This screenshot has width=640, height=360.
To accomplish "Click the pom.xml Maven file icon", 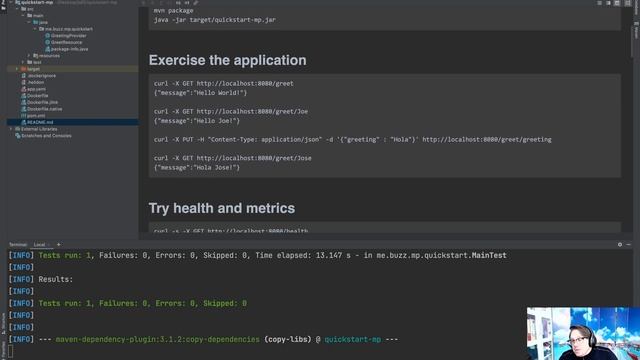I will click(23, 116).
